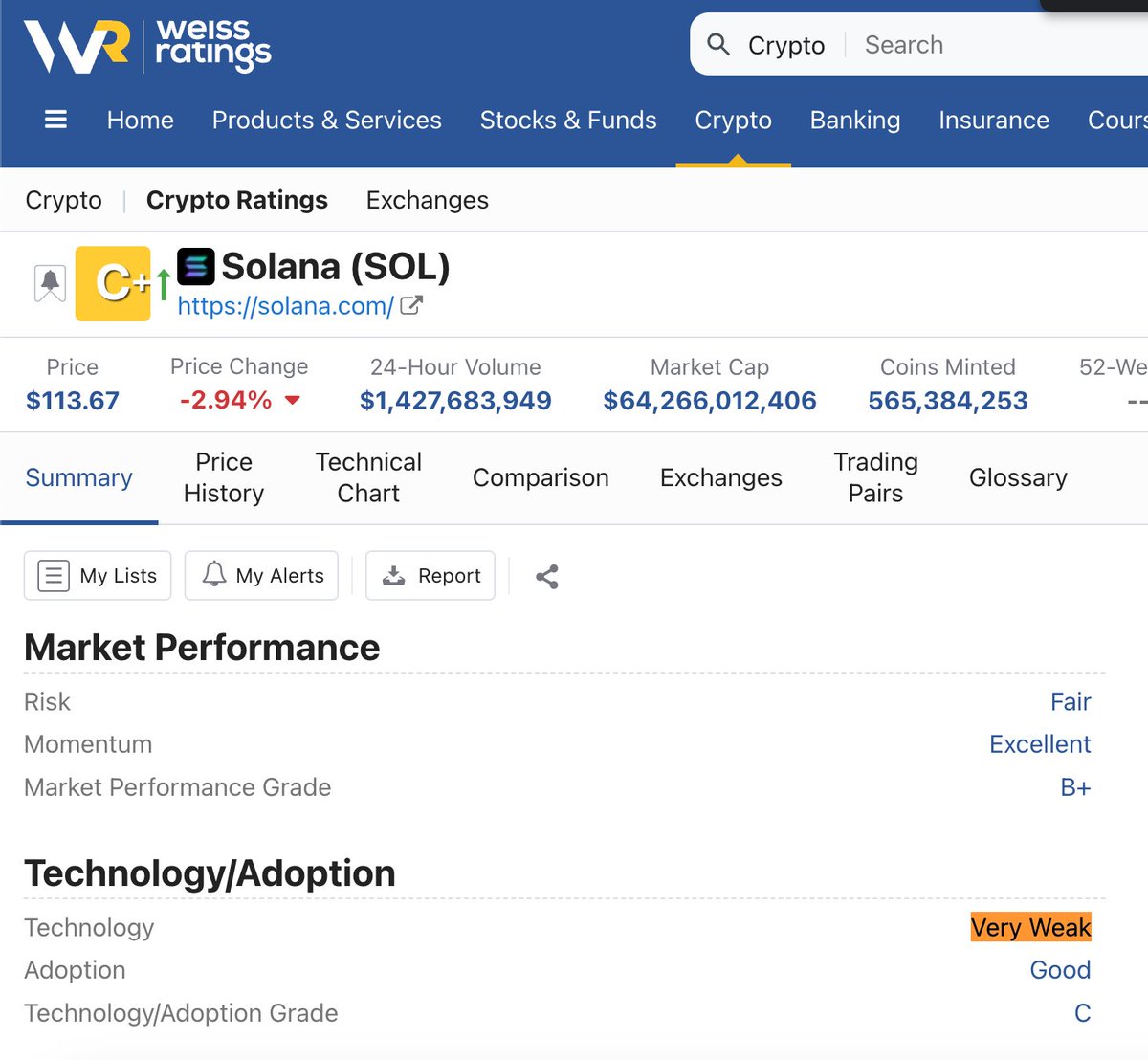The width and height of the screenshot is (1148, 1060).
Task: Switch to the Comparison tab
Action: click(x=541, y=477)
